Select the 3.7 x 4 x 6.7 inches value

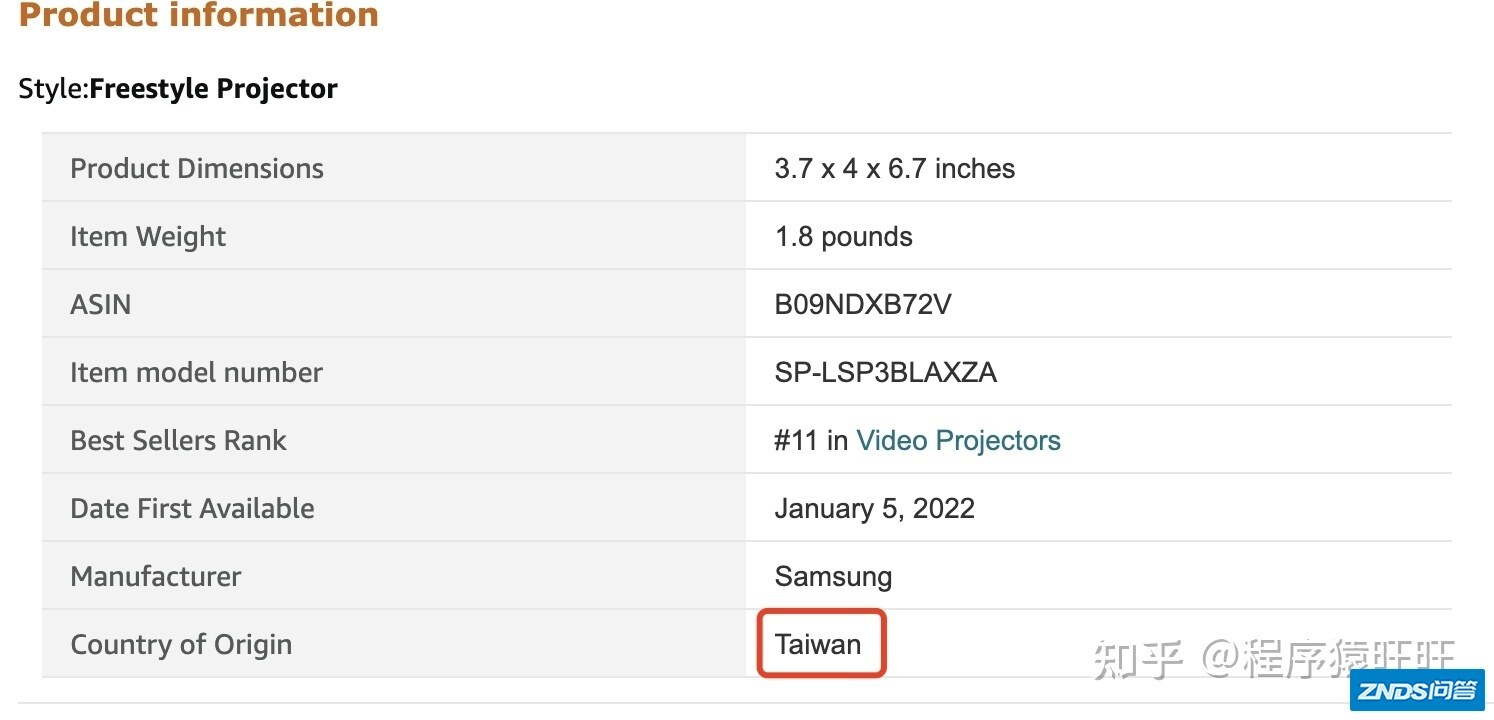point(895,169)
